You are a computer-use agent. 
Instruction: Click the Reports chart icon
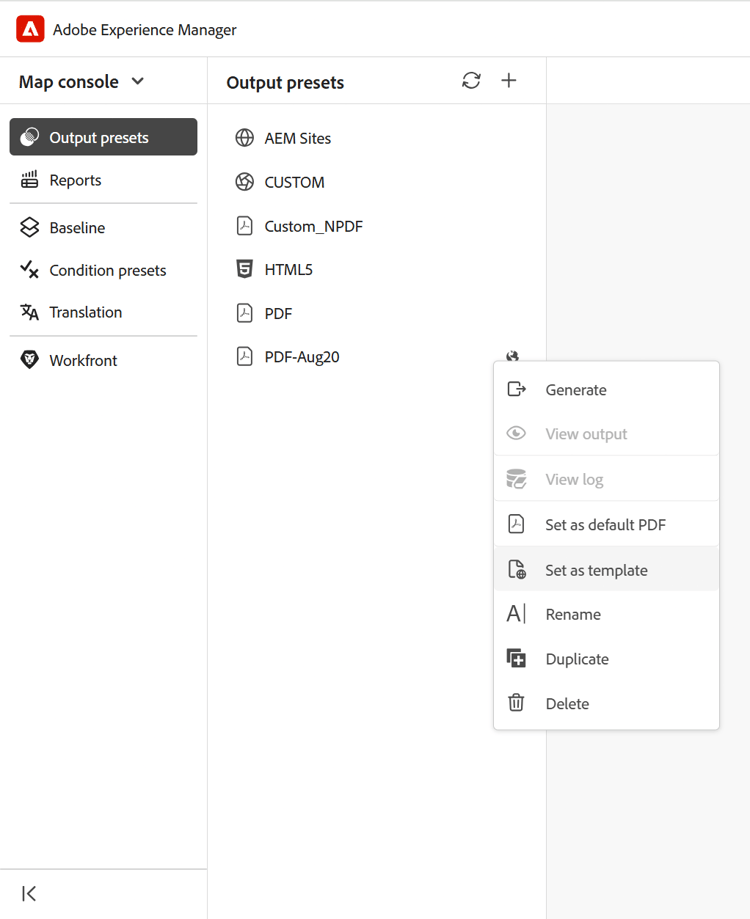[29, 179]
